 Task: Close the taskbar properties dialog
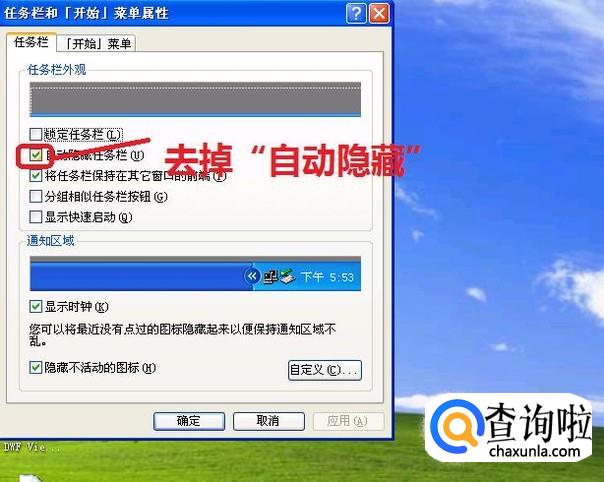click(x=379, y=14)
